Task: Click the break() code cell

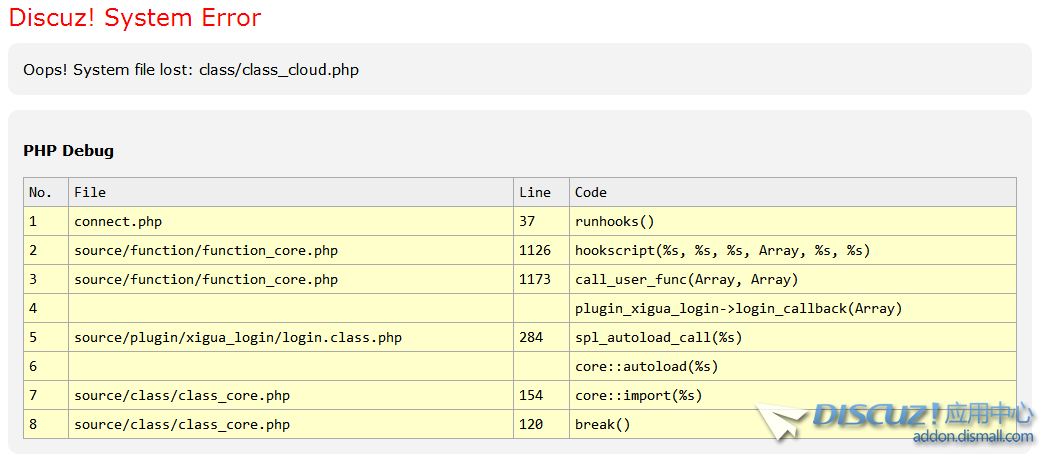Action: 602,424
